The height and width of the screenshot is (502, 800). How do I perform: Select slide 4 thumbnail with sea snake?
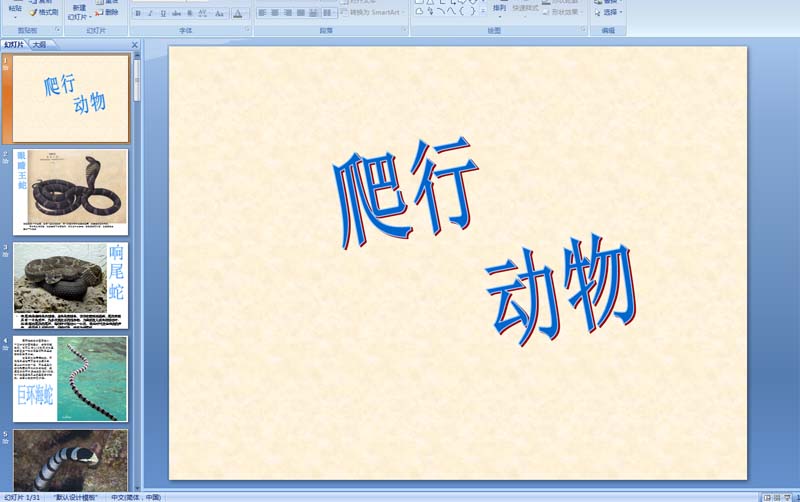70,379
